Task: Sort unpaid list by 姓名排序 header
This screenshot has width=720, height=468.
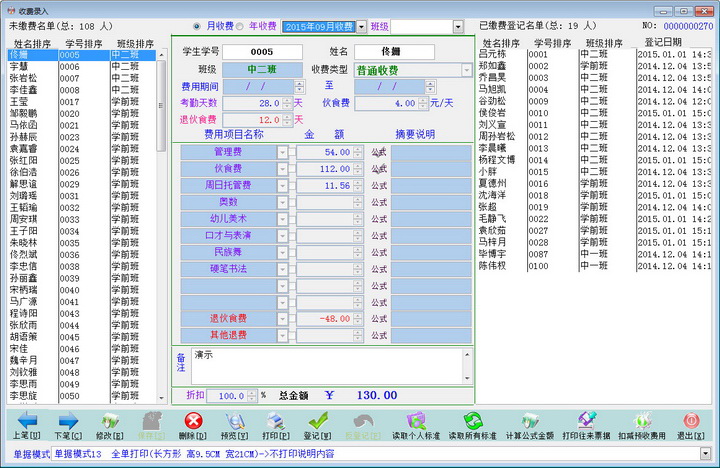Action: (x=32, y=44)
